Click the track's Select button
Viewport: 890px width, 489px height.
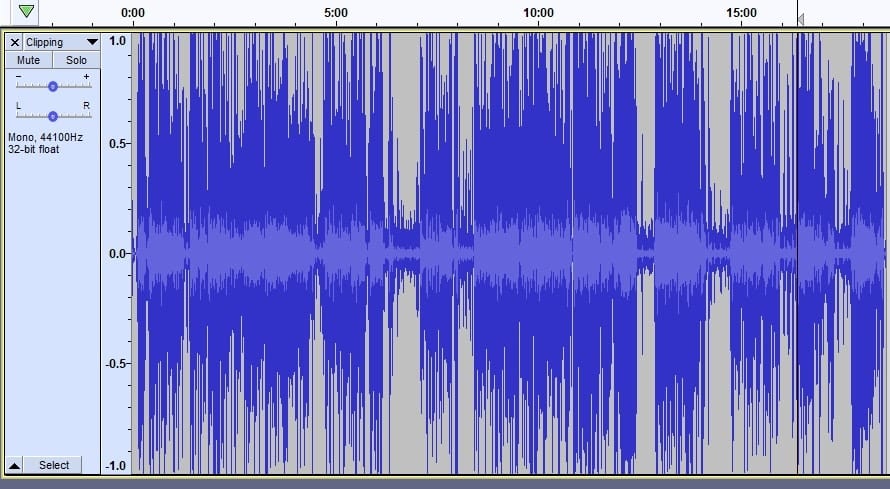(x=53, y=465)
